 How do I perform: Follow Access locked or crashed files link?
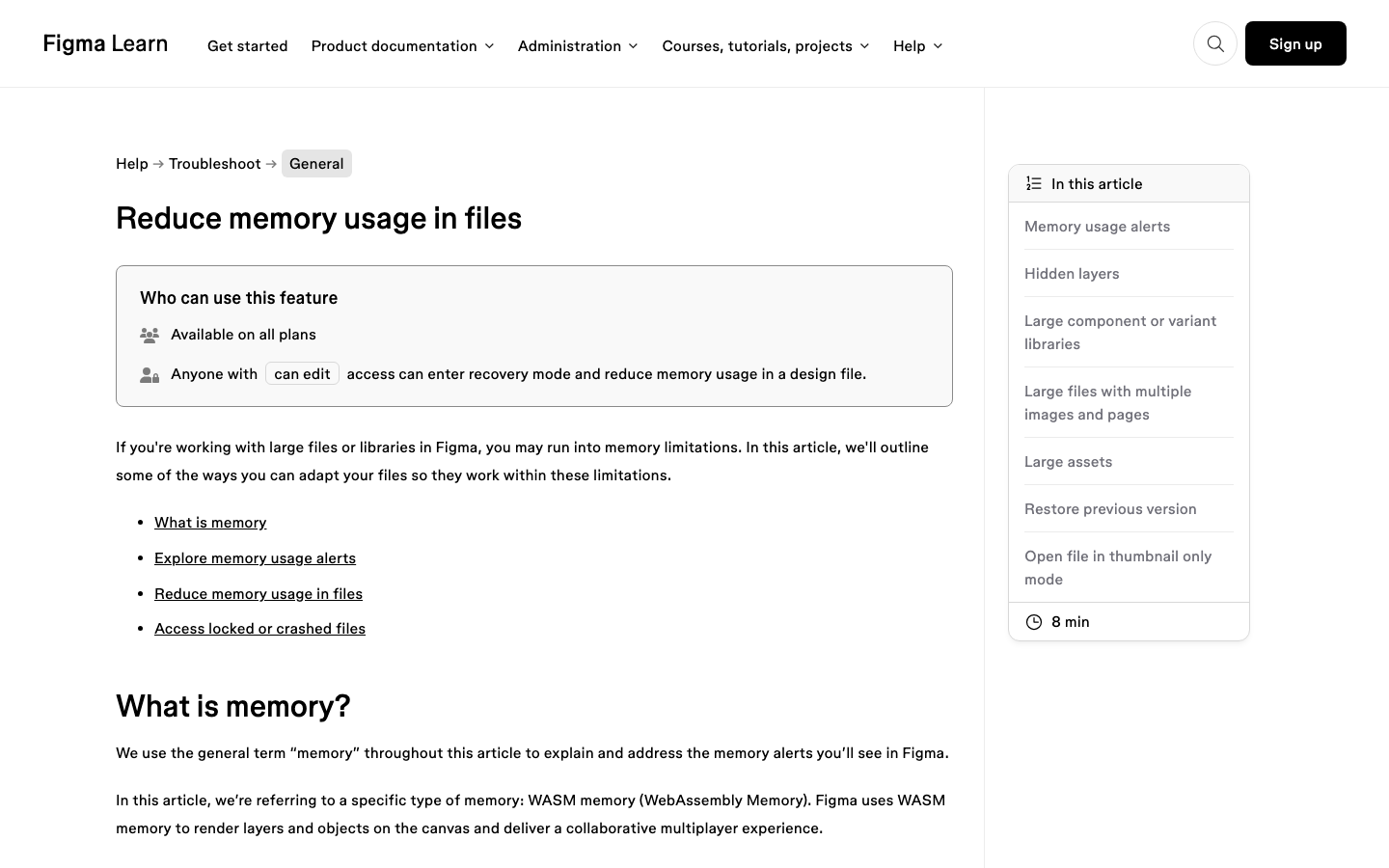[259, 629]
